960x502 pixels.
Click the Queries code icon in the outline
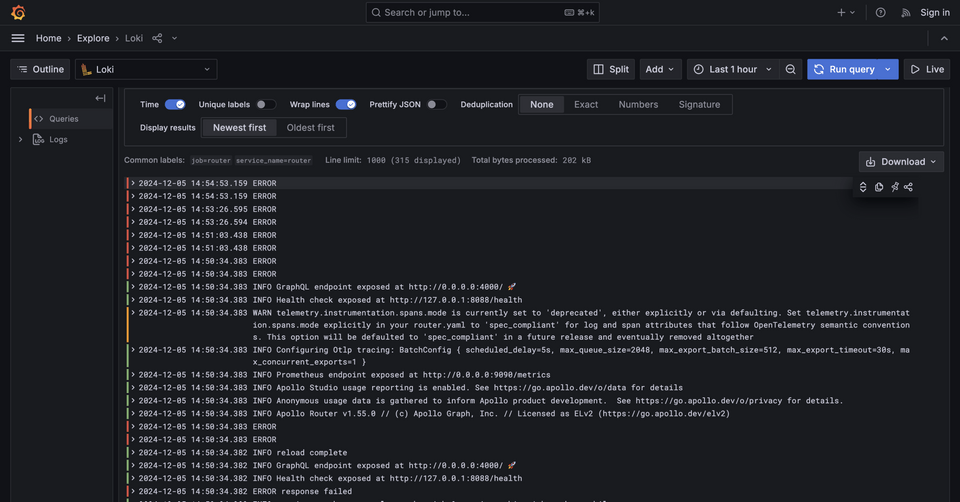tap(39, 119)
